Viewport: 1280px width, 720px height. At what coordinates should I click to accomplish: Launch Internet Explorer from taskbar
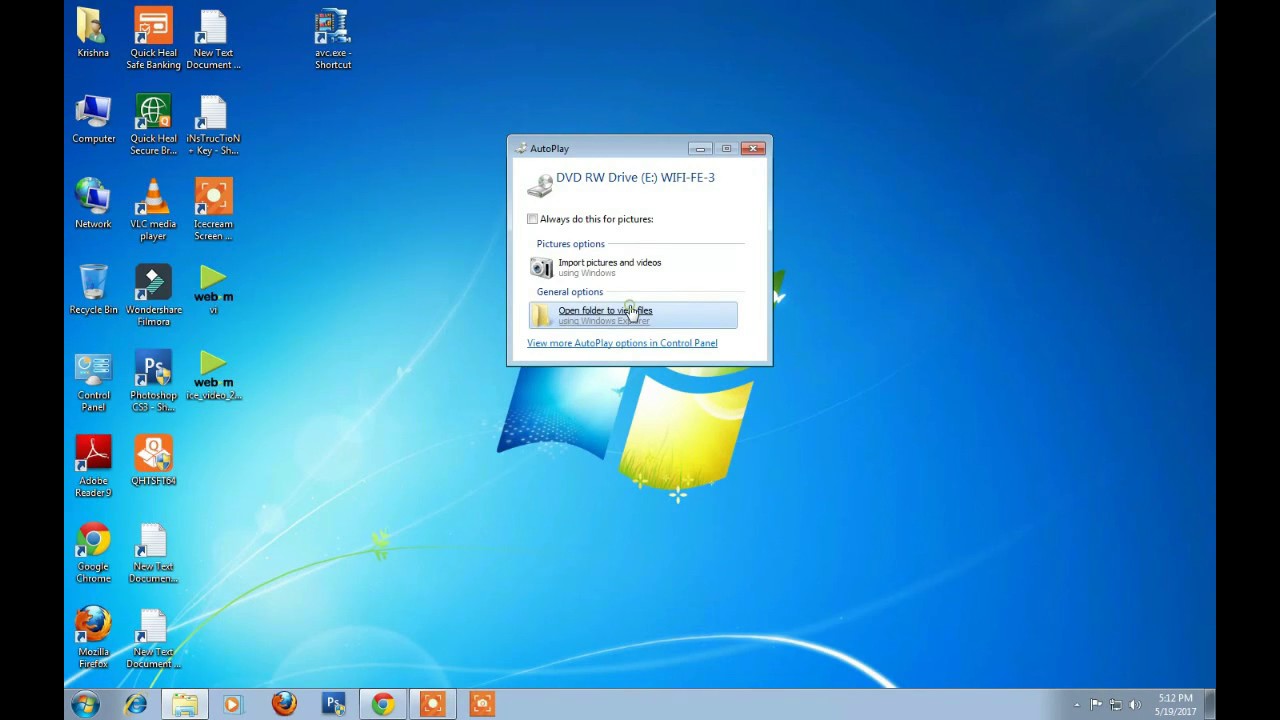click(x=136, y=704)
